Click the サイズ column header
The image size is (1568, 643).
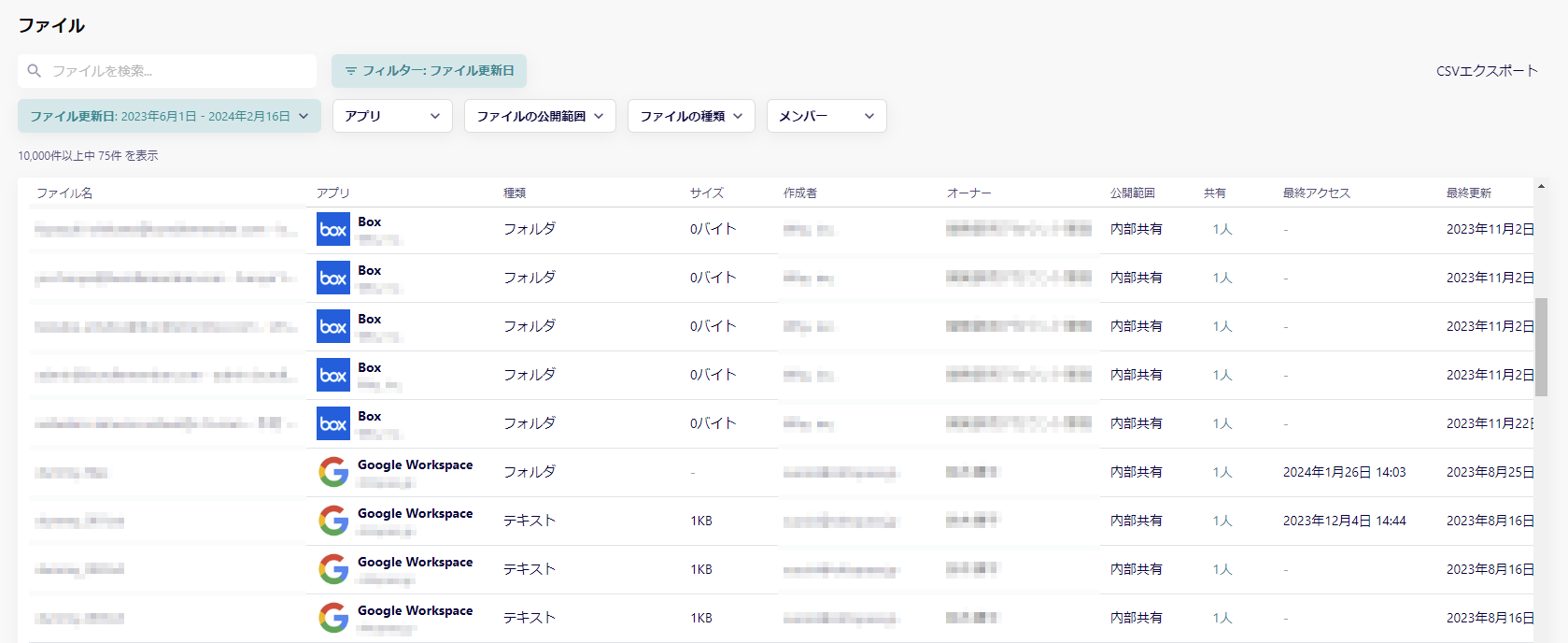click(x=707, y=193)
